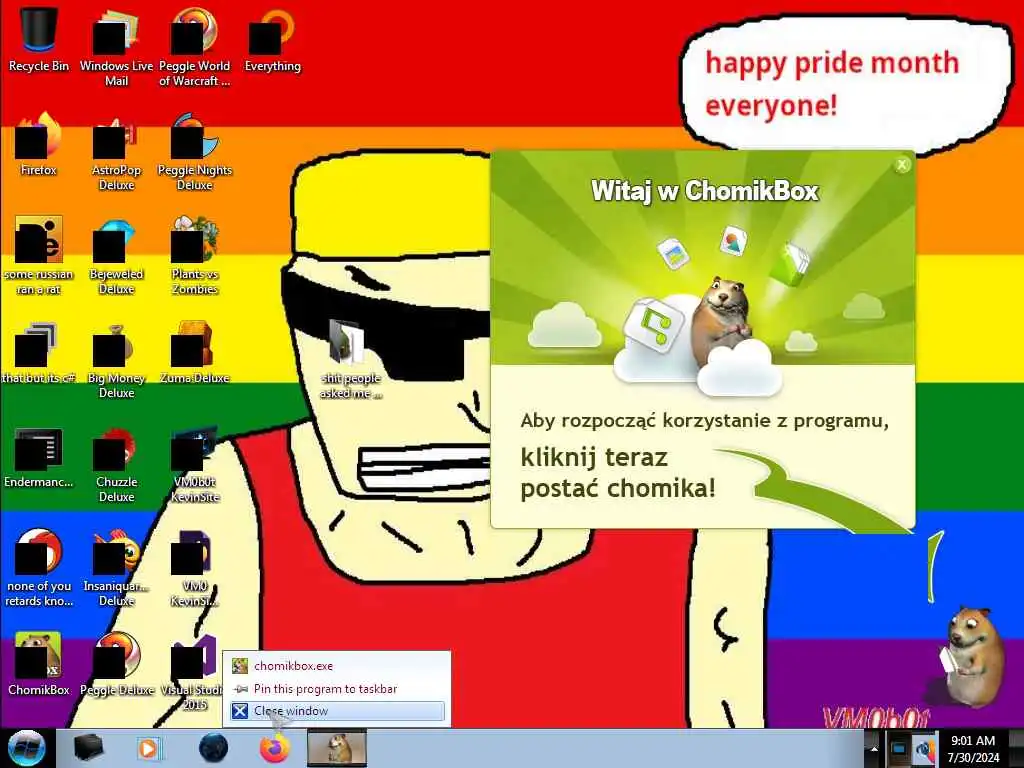Select the Peggle World of Warcraft icon
Screen dimensions: 1024x768
pyautogui.click(x=195, y=46)
